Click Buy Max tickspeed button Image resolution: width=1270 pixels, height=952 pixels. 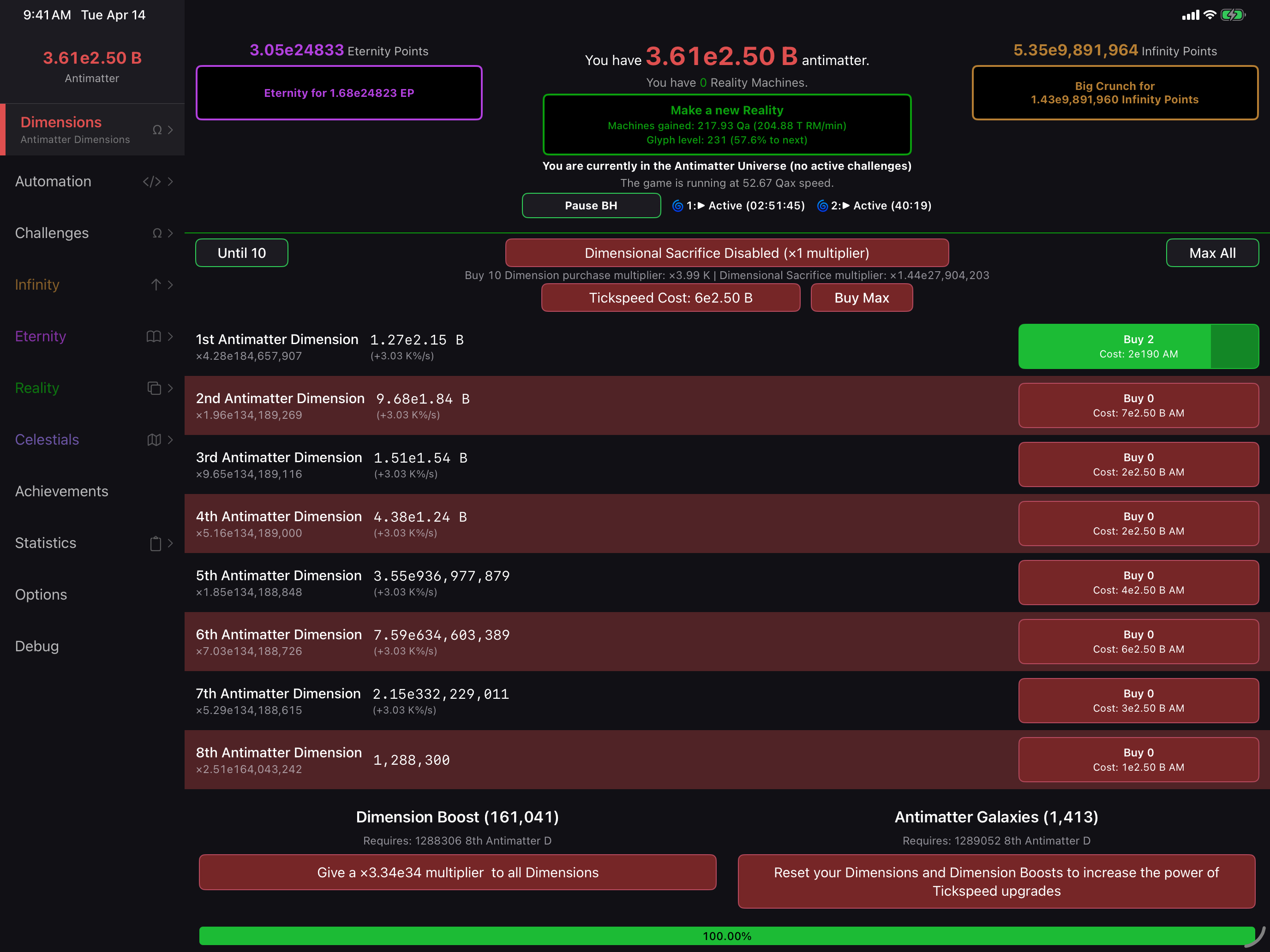point(862,298)
